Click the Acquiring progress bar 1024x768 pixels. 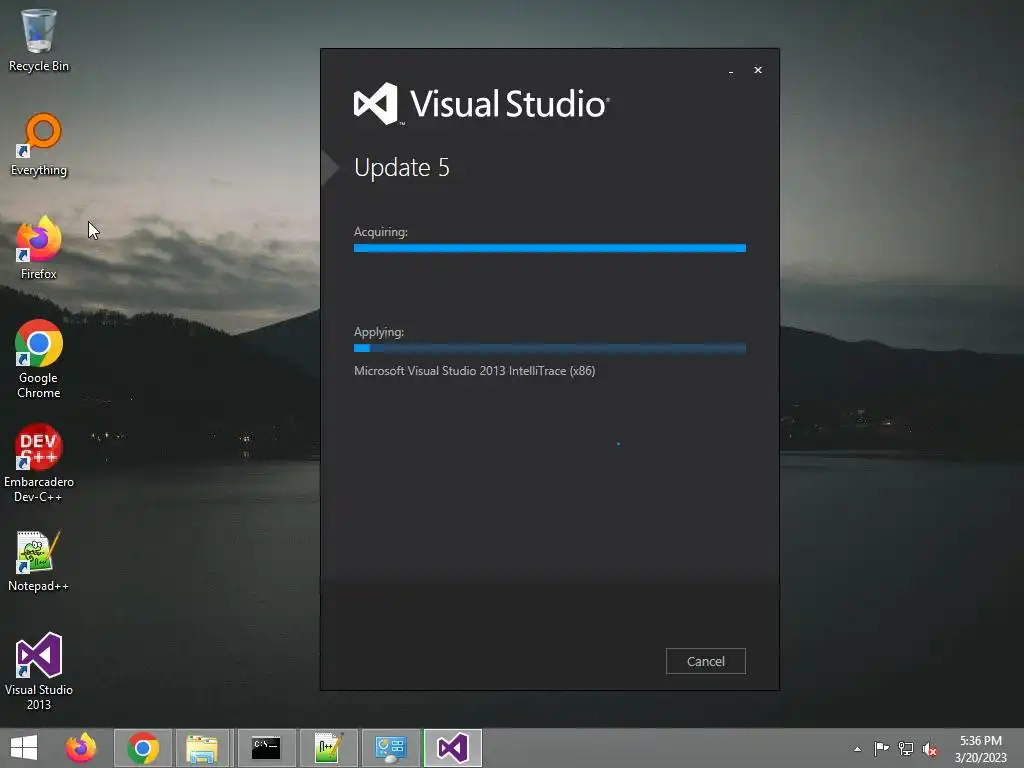549,248
